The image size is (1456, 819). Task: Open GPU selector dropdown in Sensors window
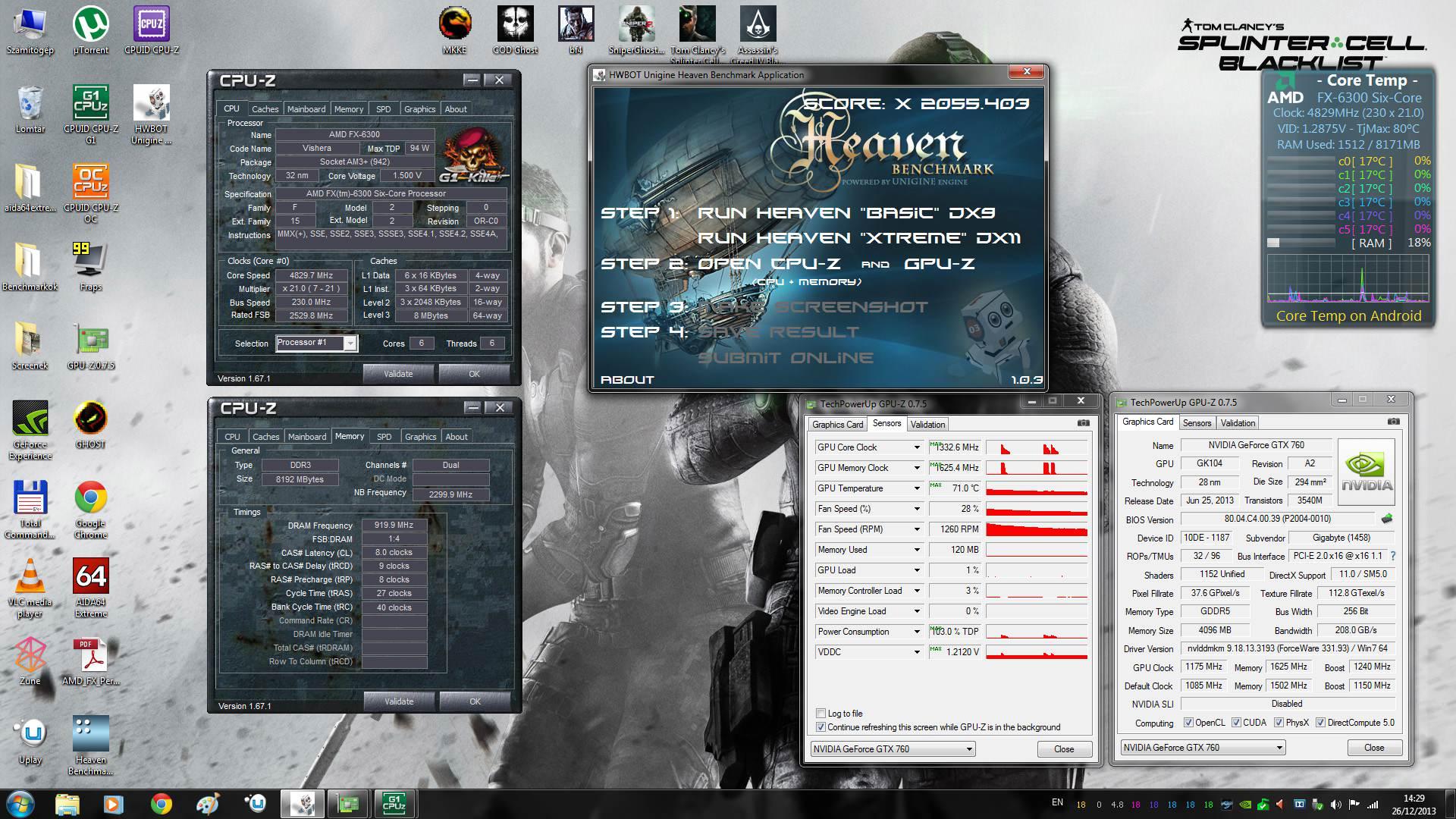click(893, 749)
